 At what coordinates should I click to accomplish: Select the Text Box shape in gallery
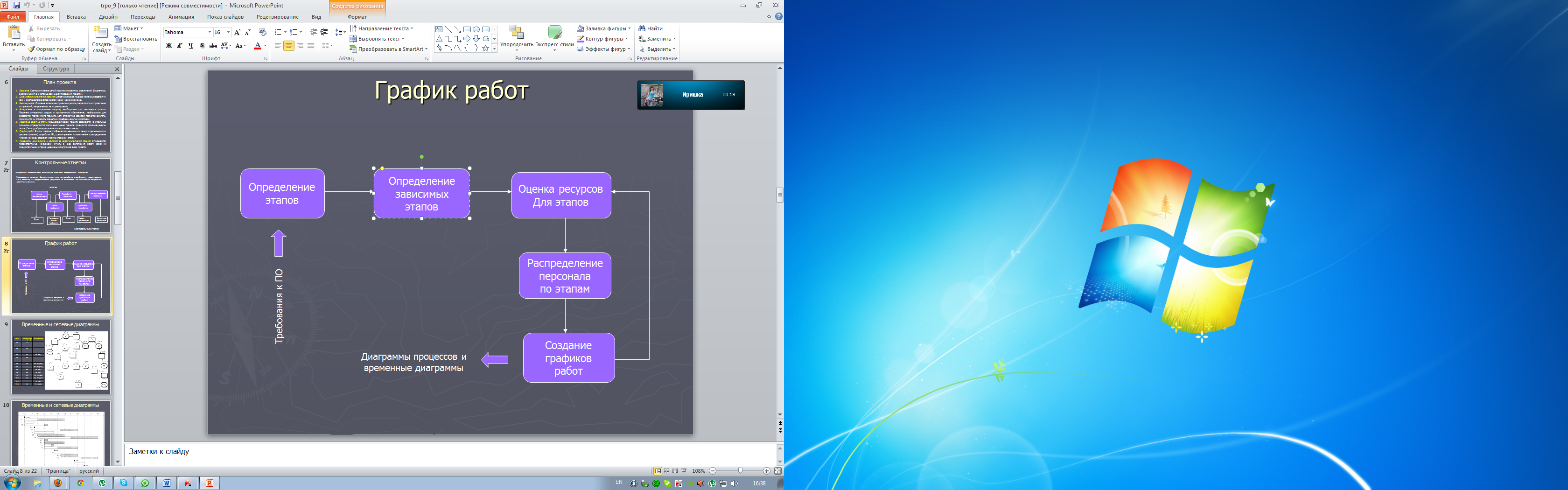tap(439, 29)
